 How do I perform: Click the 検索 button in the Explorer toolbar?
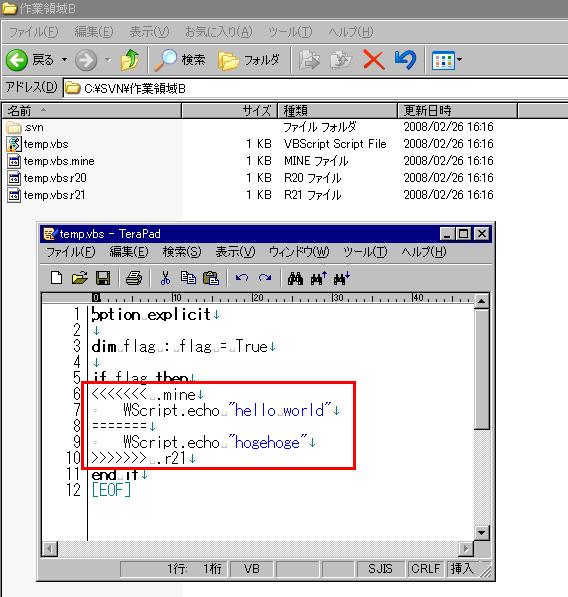pyautogui.click(x=180, y=60)
